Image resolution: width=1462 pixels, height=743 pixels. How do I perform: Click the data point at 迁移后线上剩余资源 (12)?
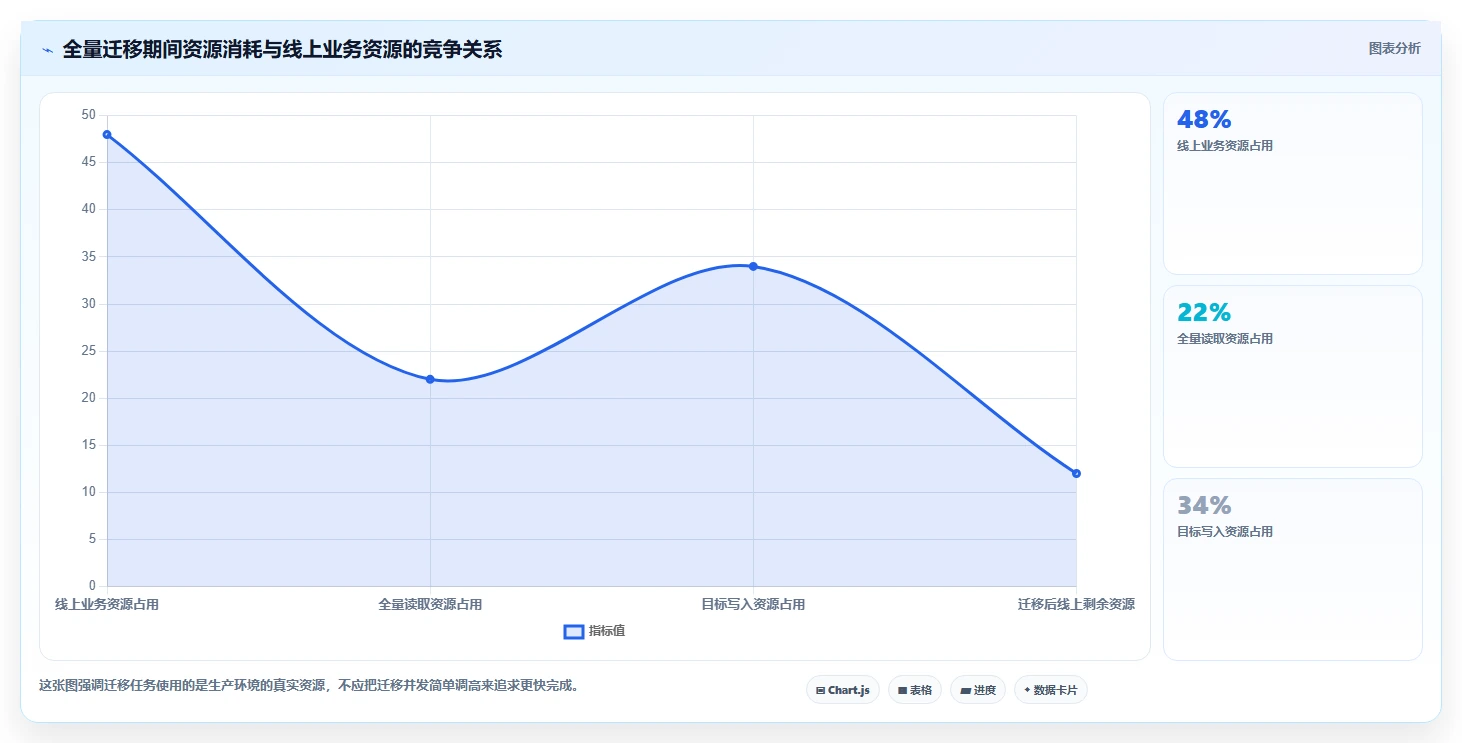pos(1076,473)
